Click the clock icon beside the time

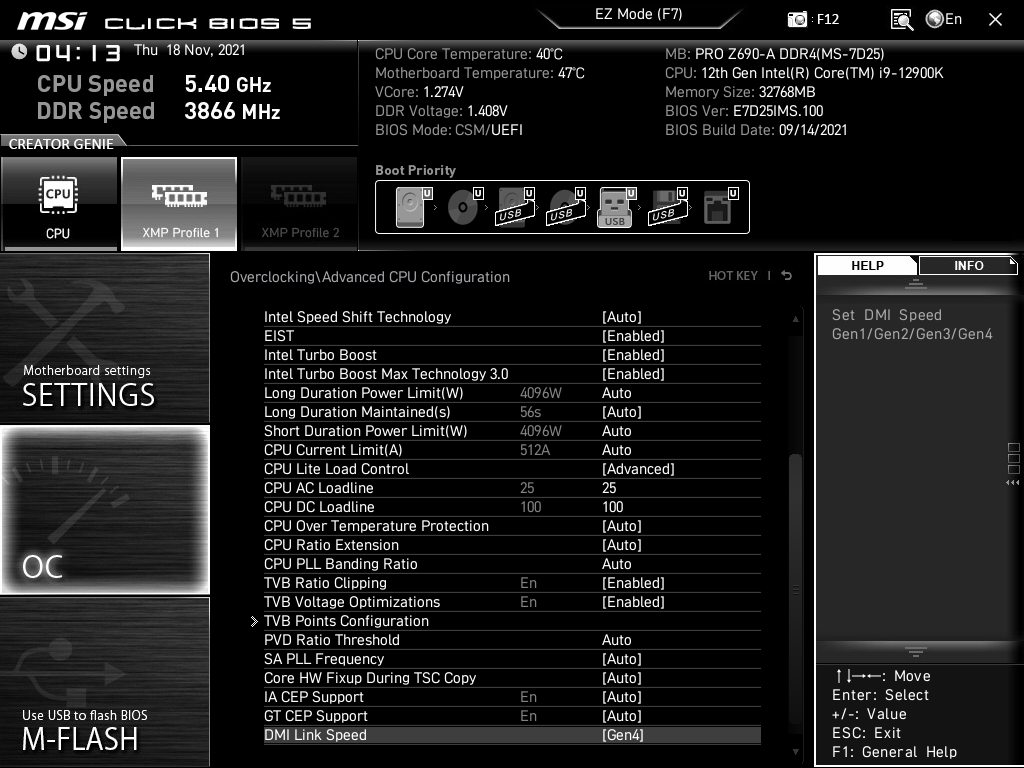click(x=19, y=52)
